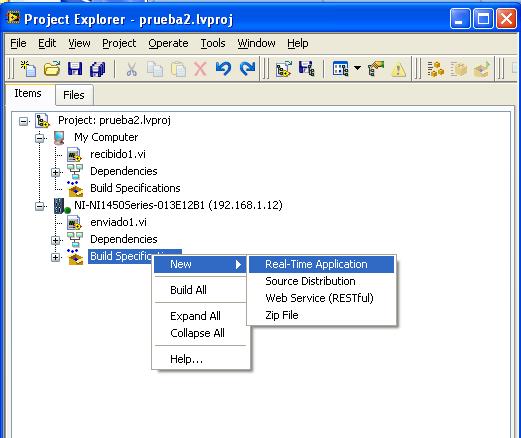Click the red Delete X icon
Viewport: 521px width, 438px height.
coord(200,69)
